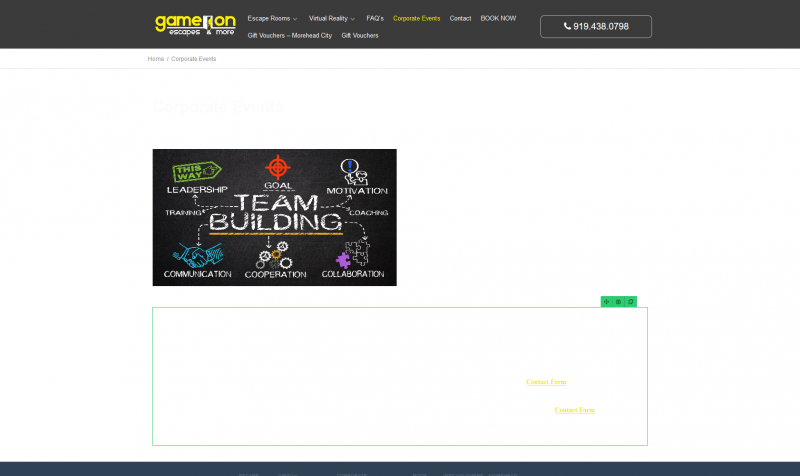Viewport: 800px width, 476px height.
Task: Expand the Virtual Reality dropdown menu
Action: click(x=332, y=18)
